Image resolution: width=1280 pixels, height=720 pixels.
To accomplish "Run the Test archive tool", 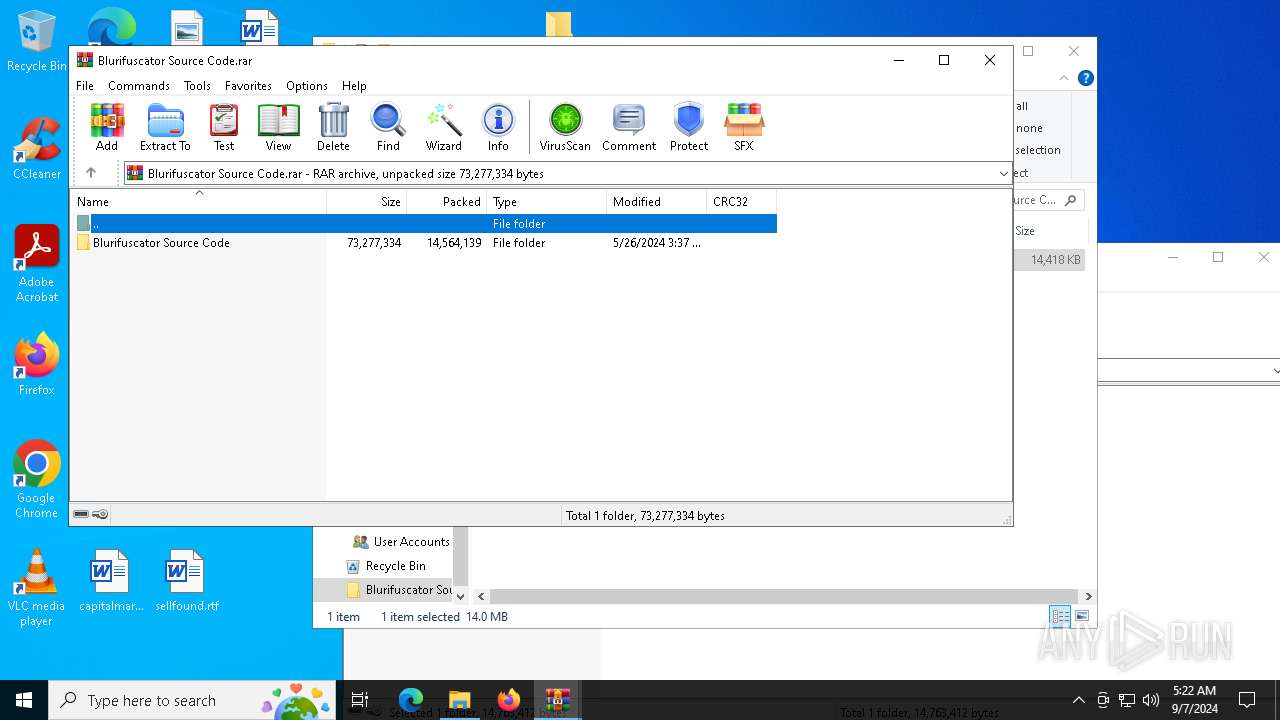I will (224, 127).
